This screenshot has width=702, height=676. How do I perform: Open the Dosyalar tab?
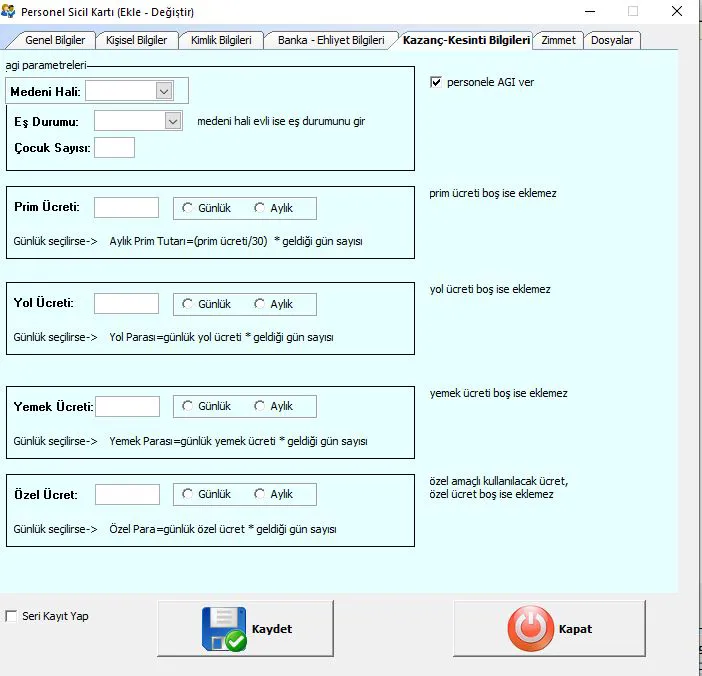pyautogui.click(x=612, y=40)
